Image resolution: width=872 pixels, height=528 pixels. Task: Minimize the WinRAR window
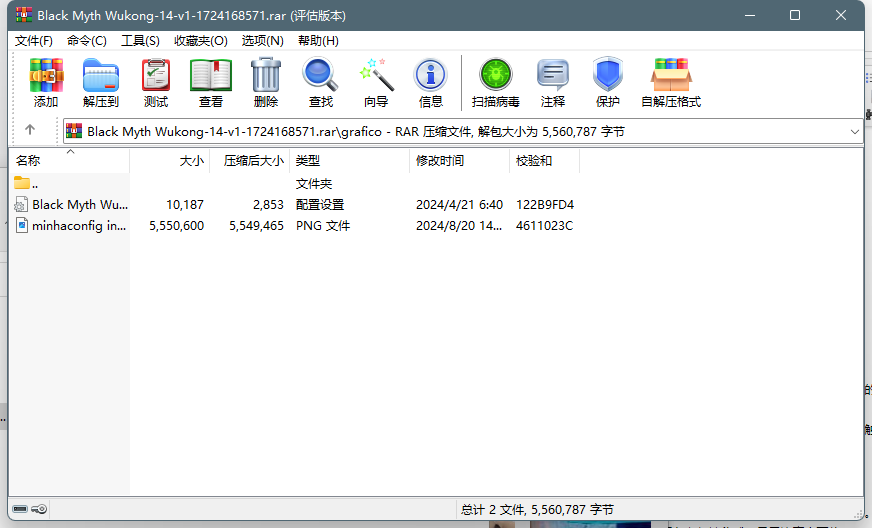(750, 15)
